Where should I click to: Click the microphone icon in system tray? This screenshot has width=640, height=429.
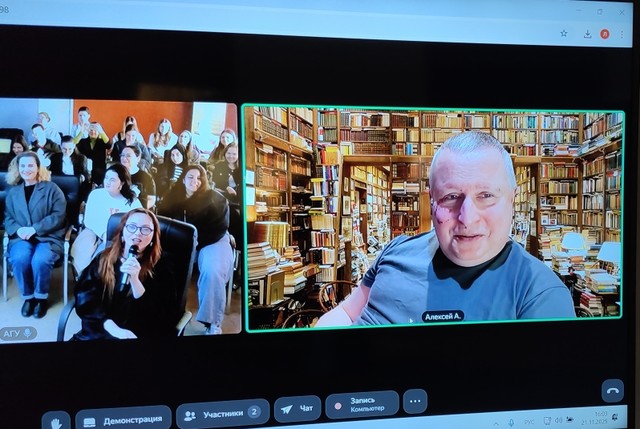pos(511,423)
